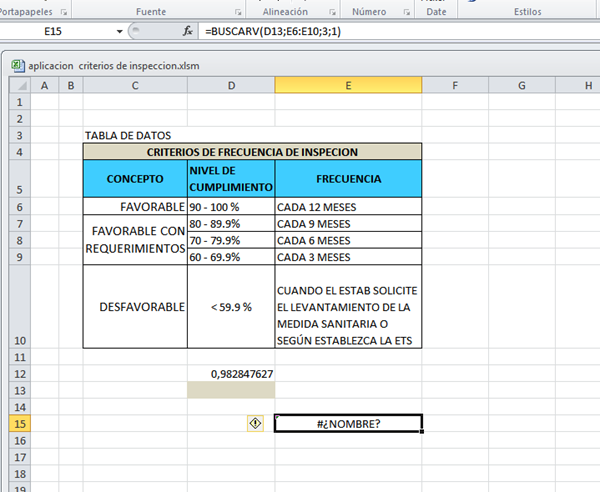Open the Portapapeles dialog launcher
The height and width of the screenshot is (492, 600).
pos(65,11)
